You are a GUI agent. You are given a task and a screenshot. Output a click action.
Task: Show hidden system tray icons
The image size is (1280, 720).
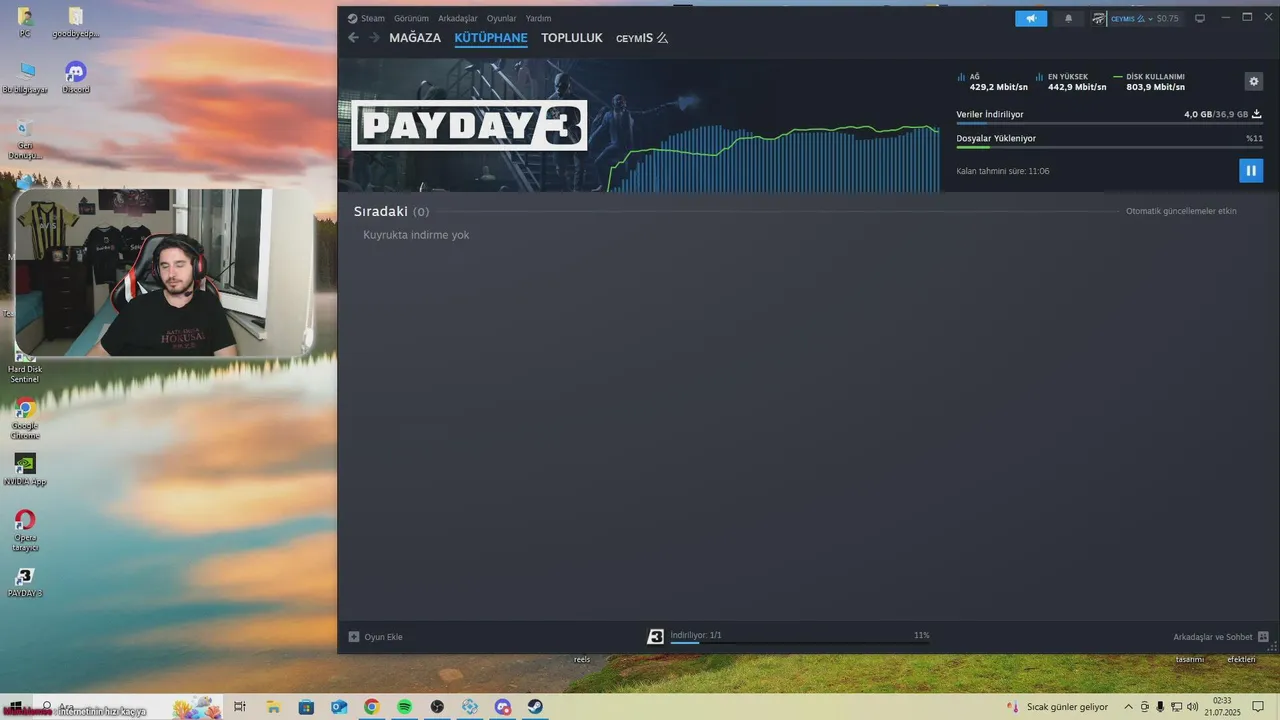tap(1129, 707)
